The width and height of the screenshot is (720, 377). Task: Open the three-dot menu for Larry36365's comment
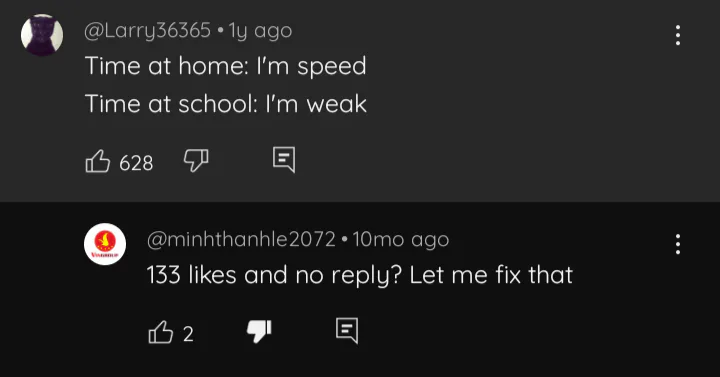pos(678,35)
